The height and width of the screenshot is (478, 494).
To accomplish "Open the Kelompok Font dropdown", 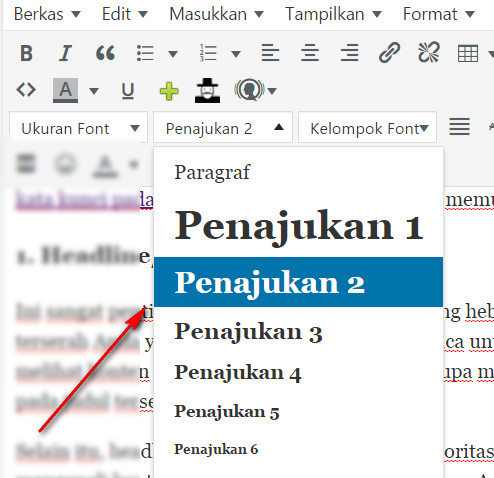I will [367, 128].
